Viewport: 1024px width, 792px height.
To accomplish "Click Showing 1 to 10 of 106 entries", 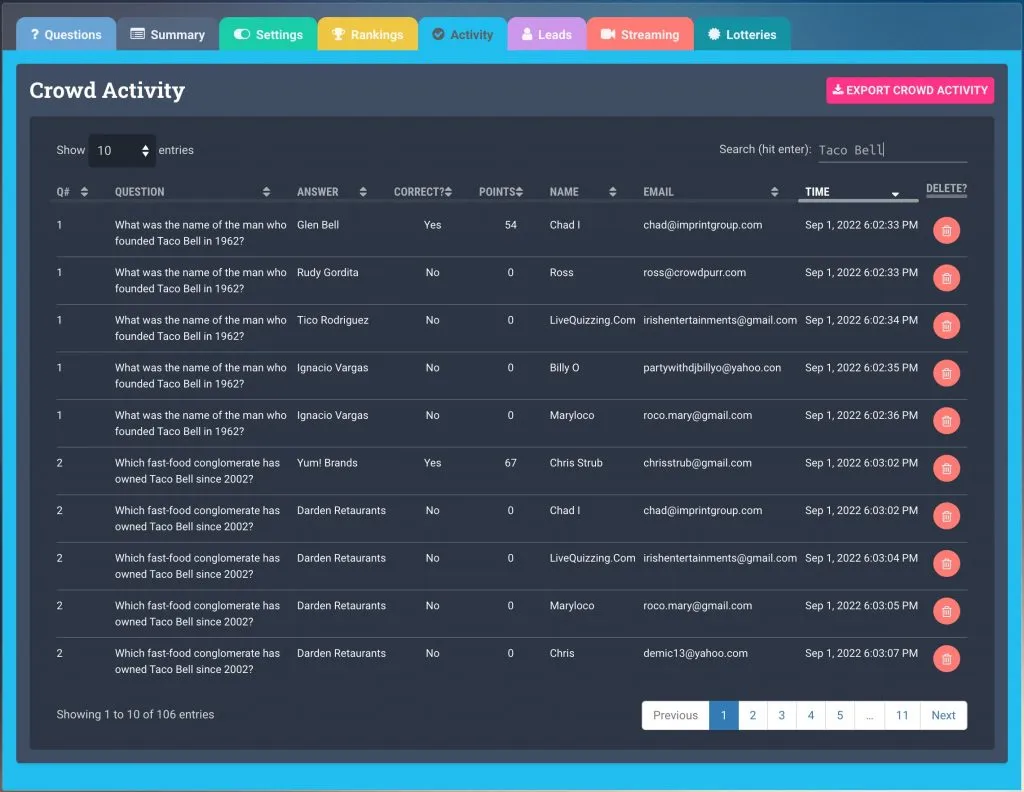I will coord(135,714).
